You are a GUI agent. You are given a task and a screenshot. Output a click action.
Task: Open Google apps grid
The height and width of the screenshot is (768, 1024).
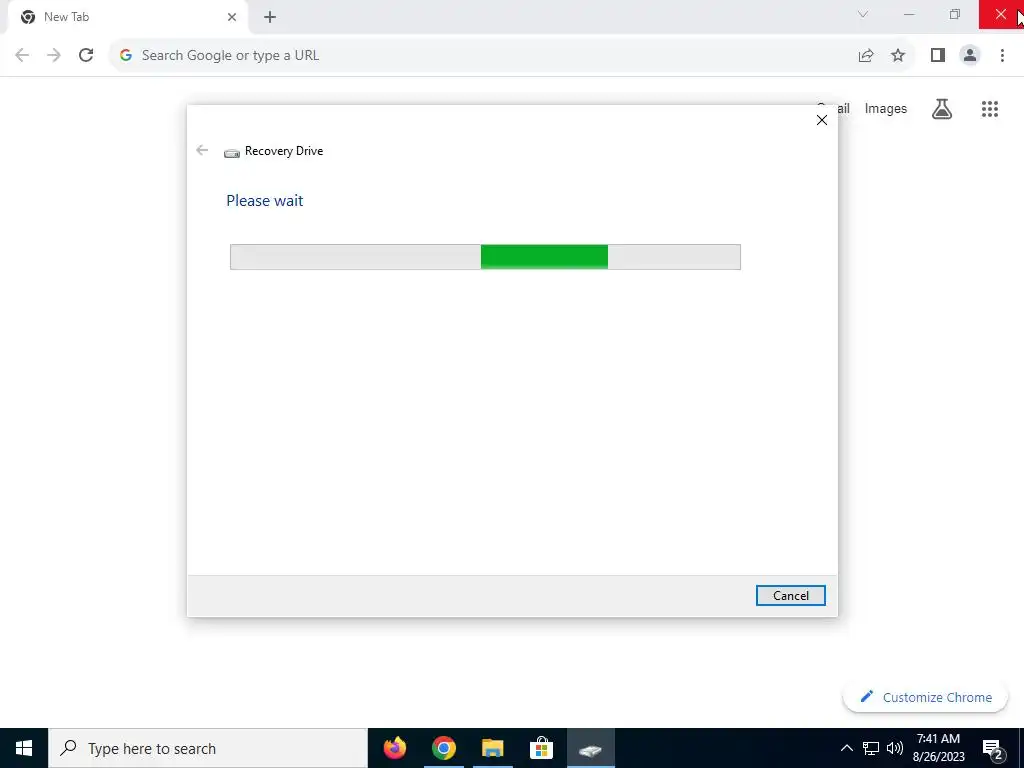pos(989,108)
